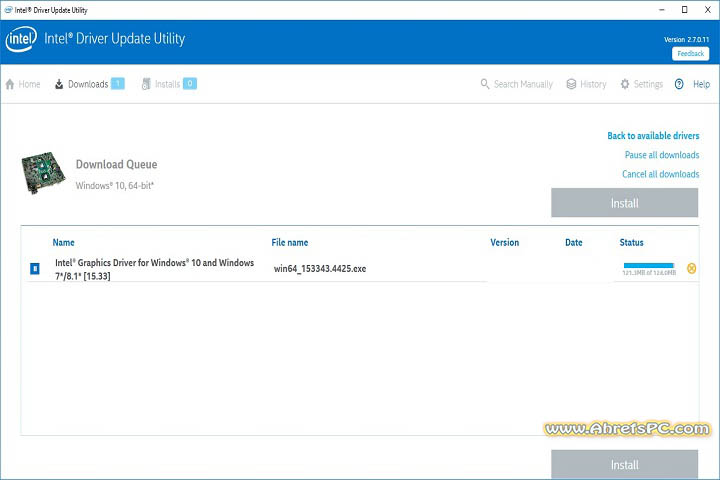720x480 pixels.
Task: Click the Date column header
Action: click(574, 243)
